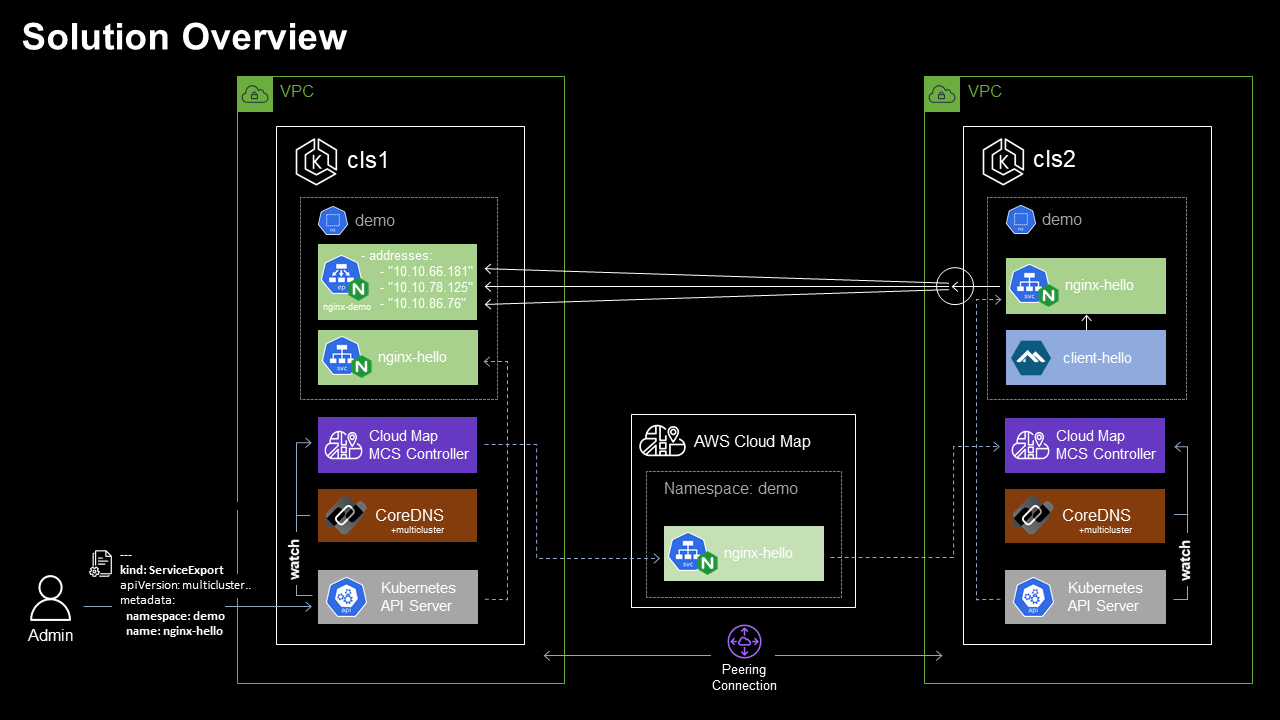Image resolution: width=1280 pixels, height=720 pixels.
Task: Click the Admin caption
Action: [50, 635]
